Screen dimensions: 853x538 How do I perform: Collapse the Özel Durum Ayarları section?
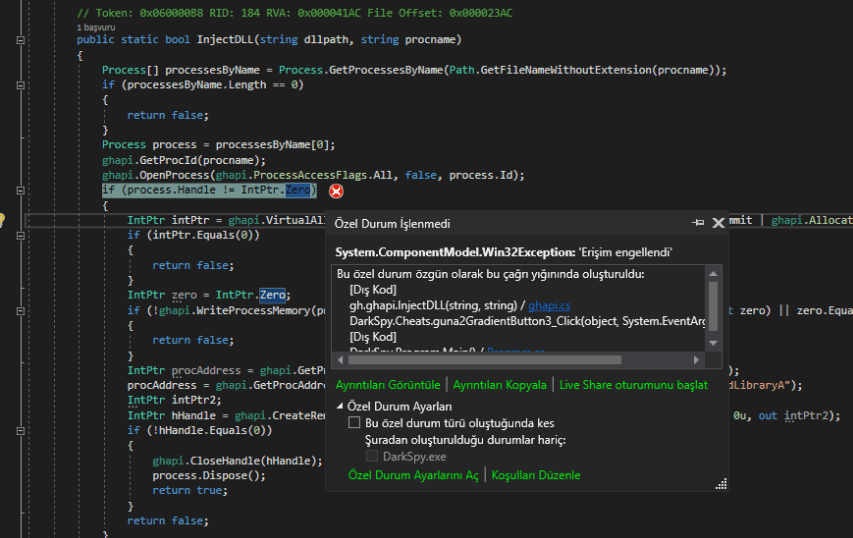[x=340, y=406]
